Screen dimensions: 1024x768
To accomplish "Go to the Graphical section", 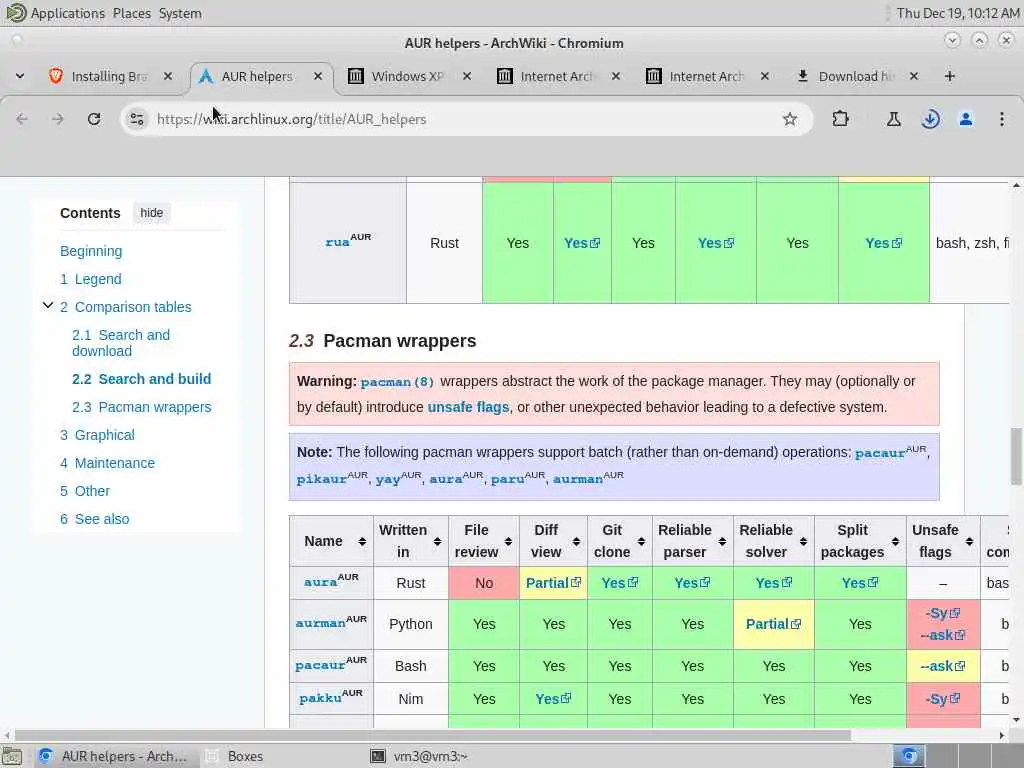I will pyautogui.click(x=97, y=435).
